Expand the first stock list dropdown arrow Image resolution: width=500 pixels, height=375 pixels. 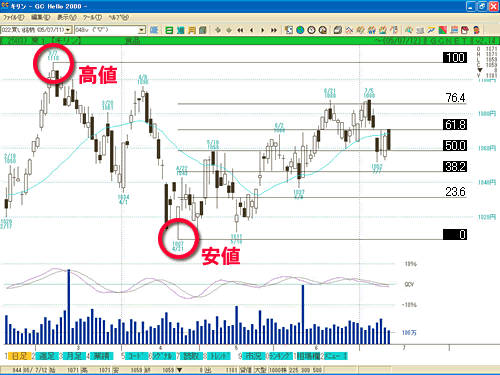click(x=68, y=30)
